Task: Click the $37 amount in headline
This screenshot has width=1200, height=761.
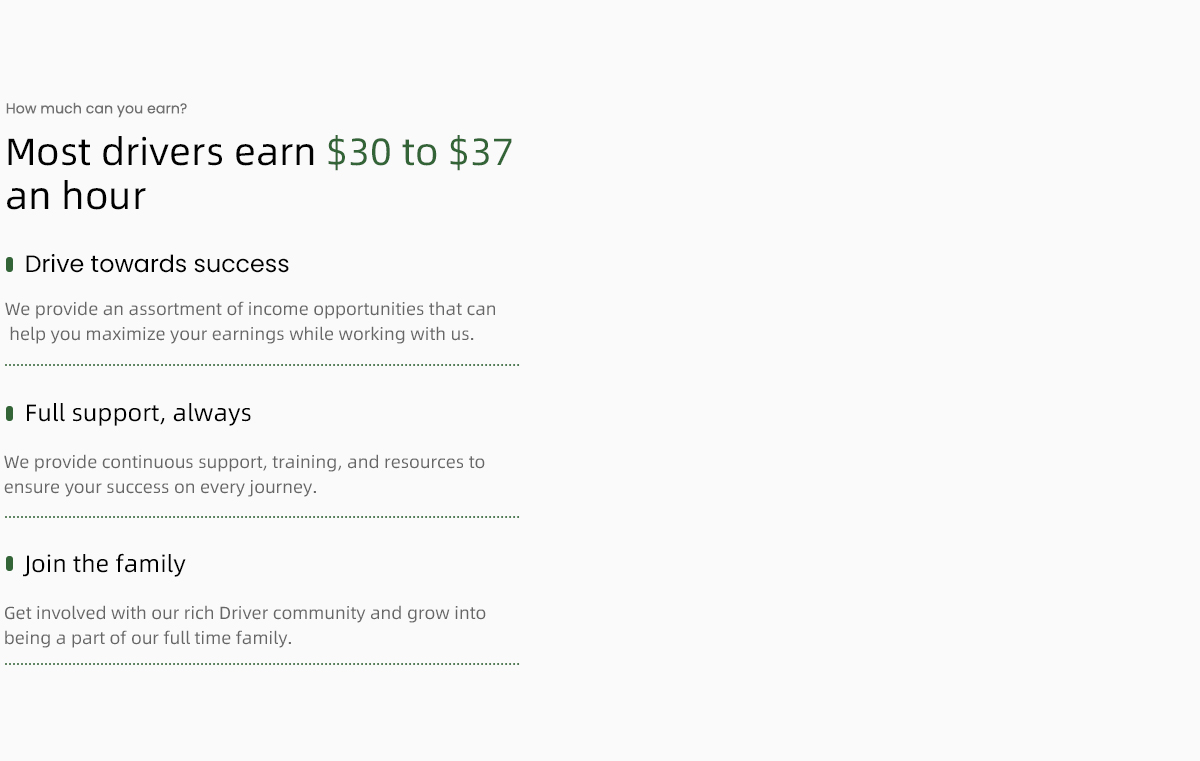Action: [481, 152]
